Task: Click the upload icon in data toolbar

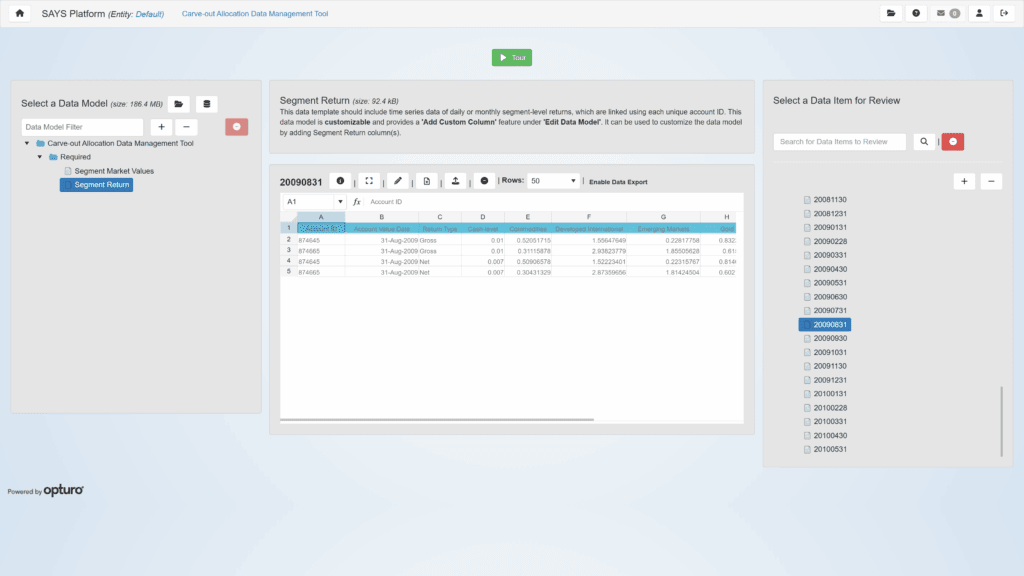Action: pyautogui.click(x=456, y=181)
